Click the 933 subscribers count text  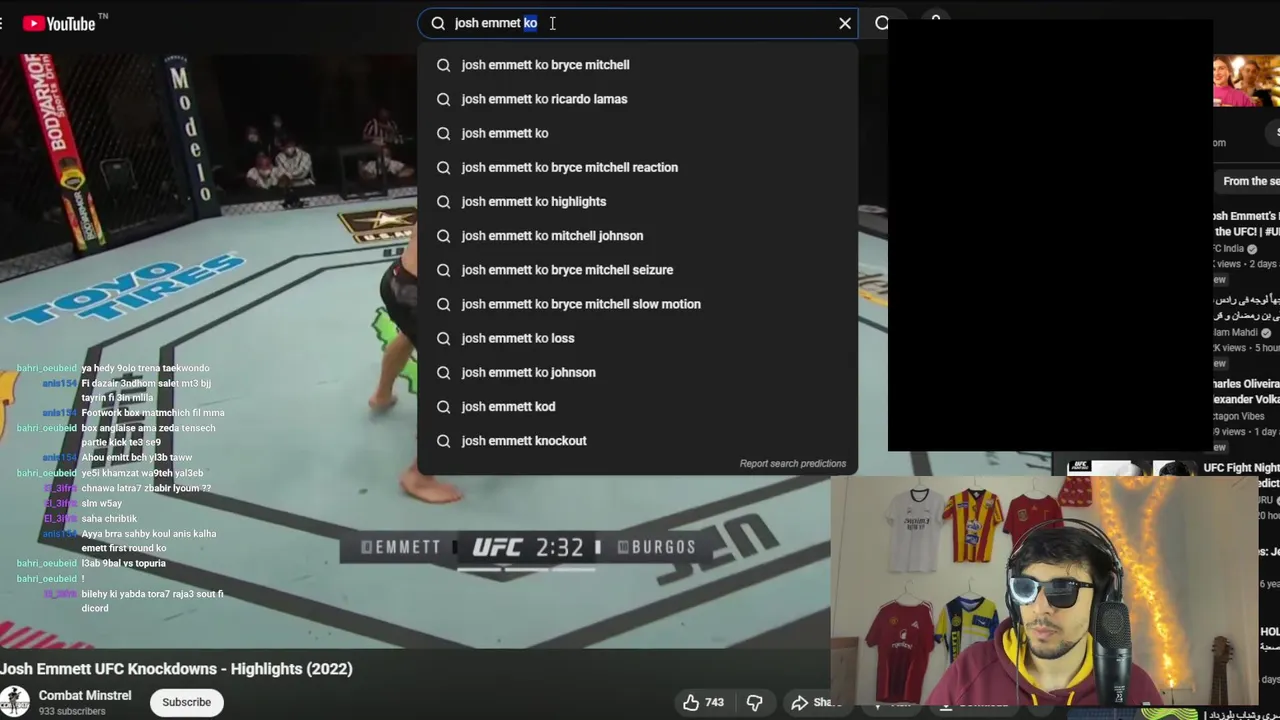(72, 711)
